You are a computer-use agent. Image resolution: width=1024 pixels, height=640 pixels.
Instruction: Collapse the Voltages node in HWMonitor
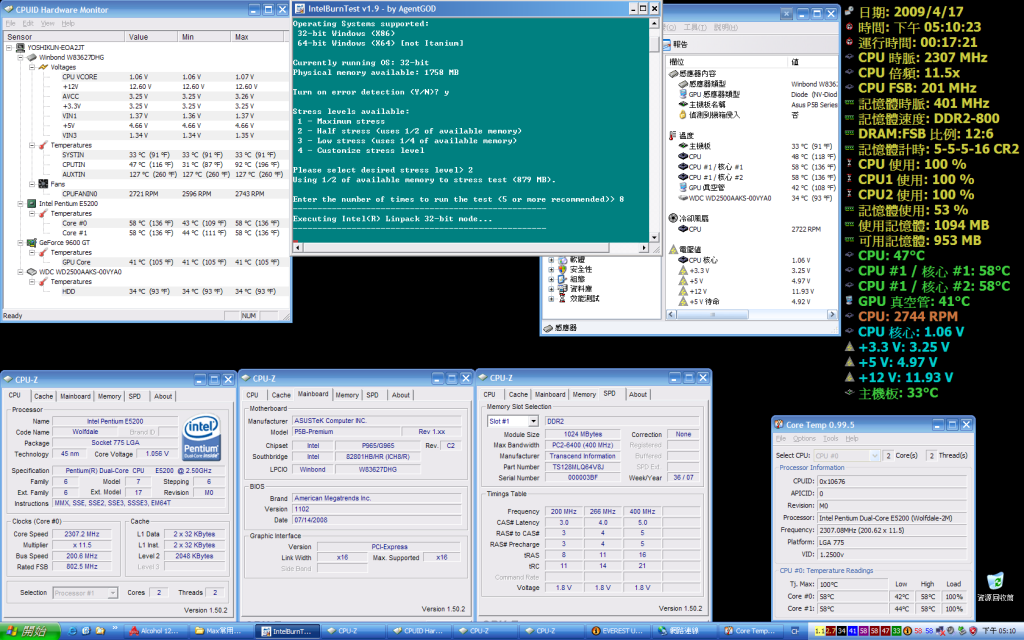point(31,67)
